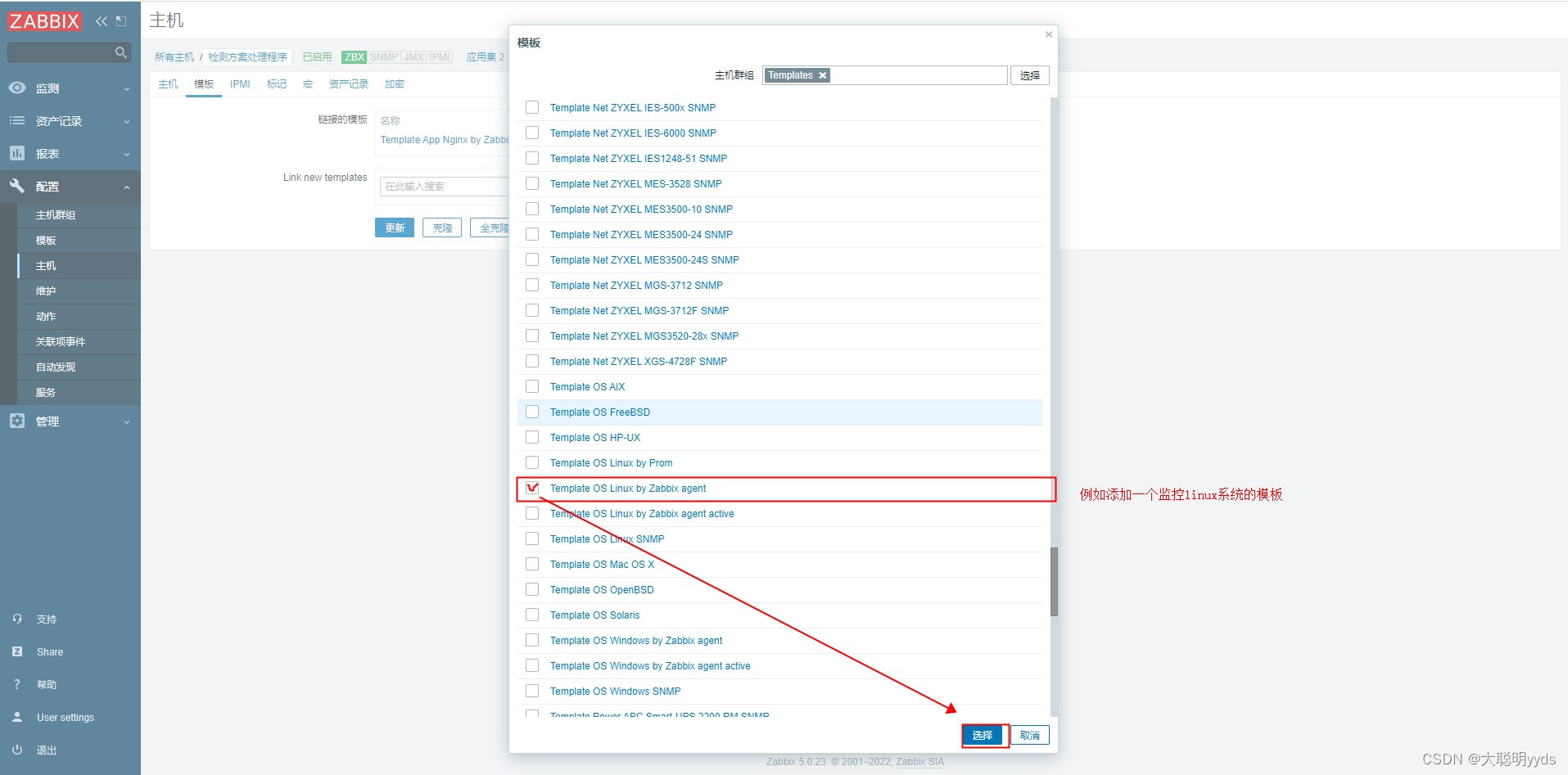Viewport: 1568px width, 775px height.
Task: Collapse the 配置 menu chevron
Action: [x=127, y=187]
